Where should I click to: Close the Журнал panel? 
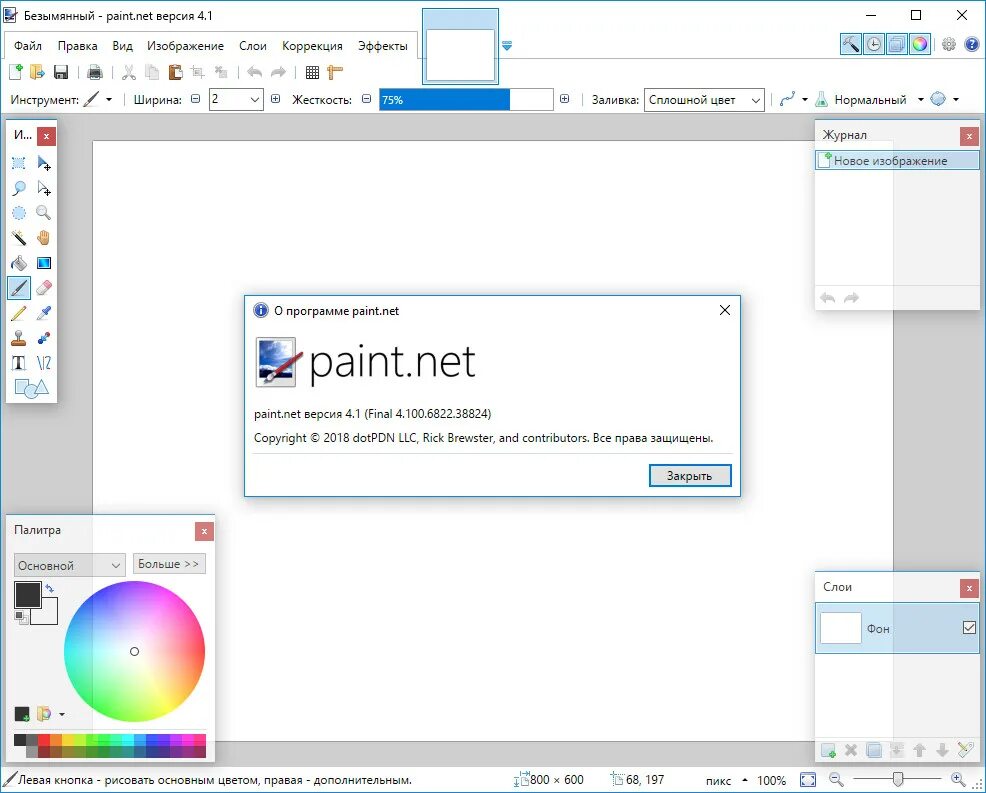tap(969, 136)
